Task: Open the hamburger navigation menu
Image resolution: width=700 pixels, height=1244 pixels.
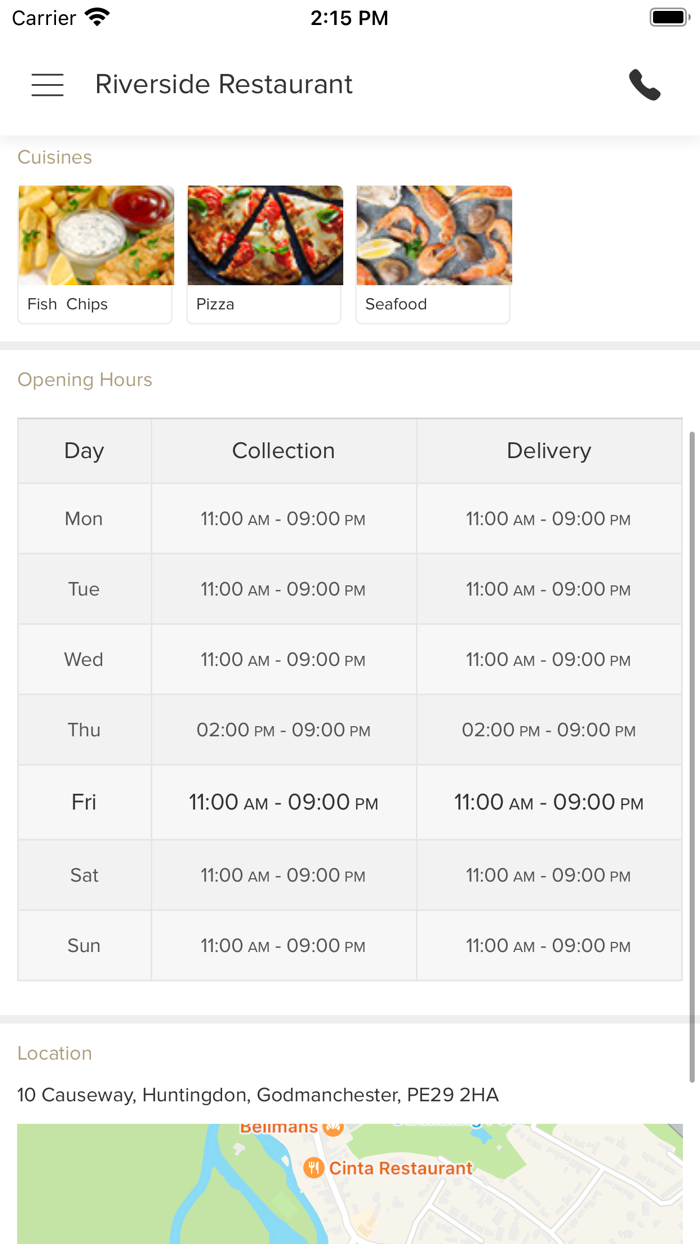Action: [x=47, y=85]
